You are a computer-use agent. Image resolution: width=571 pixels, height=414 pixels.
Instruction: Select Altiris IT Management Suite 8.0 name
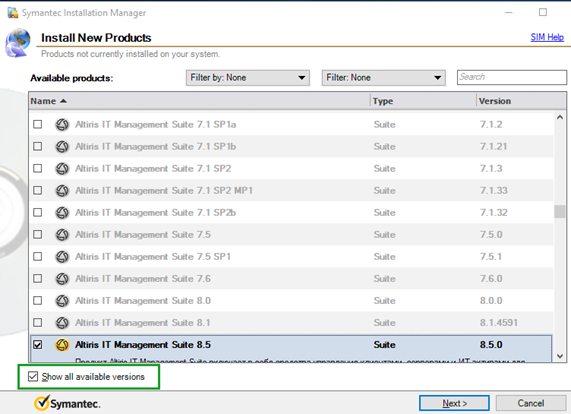(143, 301)
